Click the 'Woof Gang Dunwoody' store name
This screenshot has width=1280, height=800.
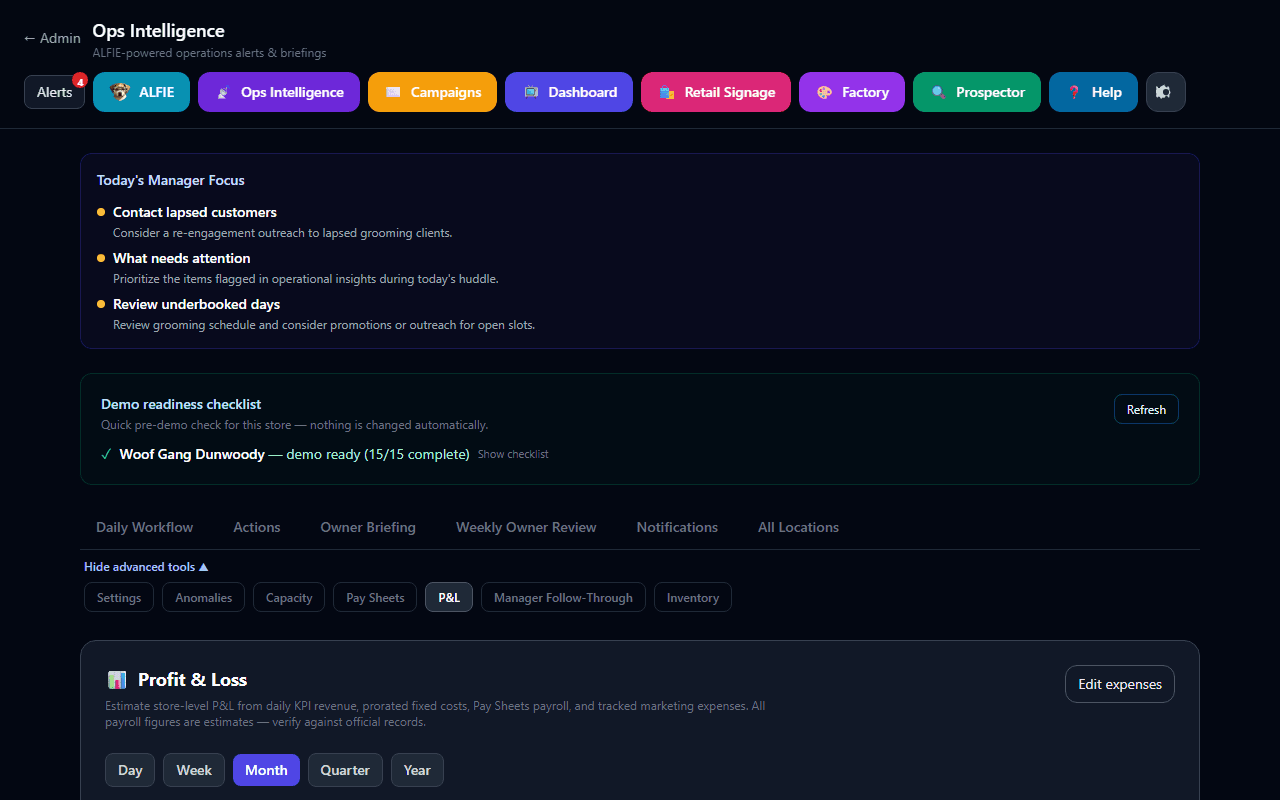click(192, 454)
